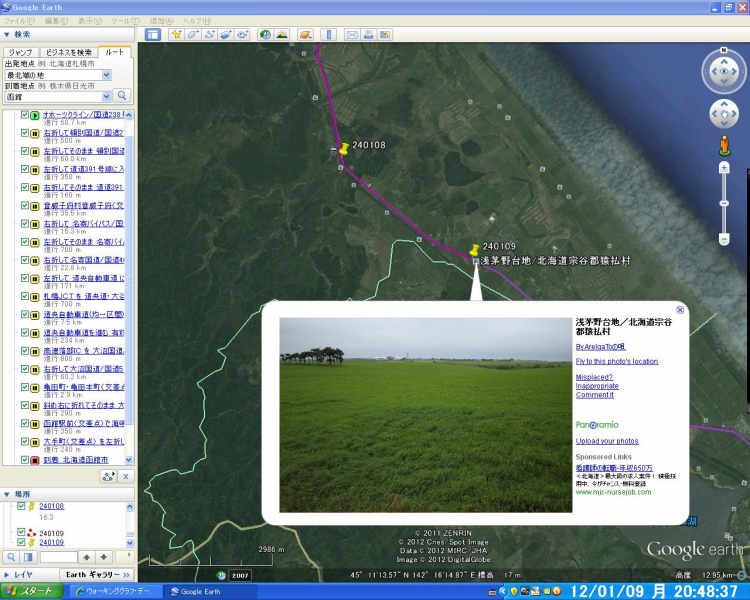Play the route tour in search panel
The image size is (750, 600).
click(x=109, y=476)
